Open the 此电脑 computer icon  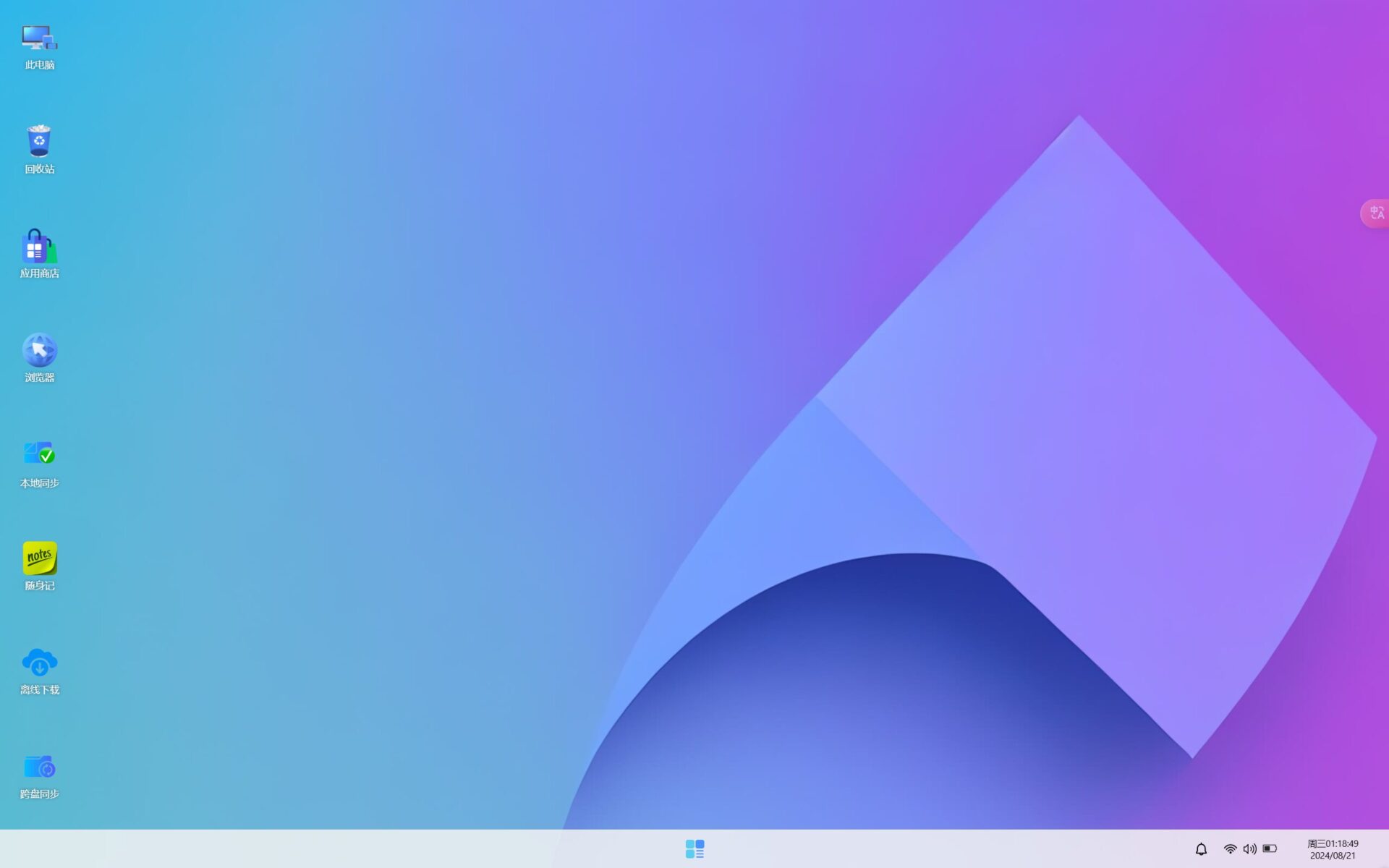[x=39, y=38]
